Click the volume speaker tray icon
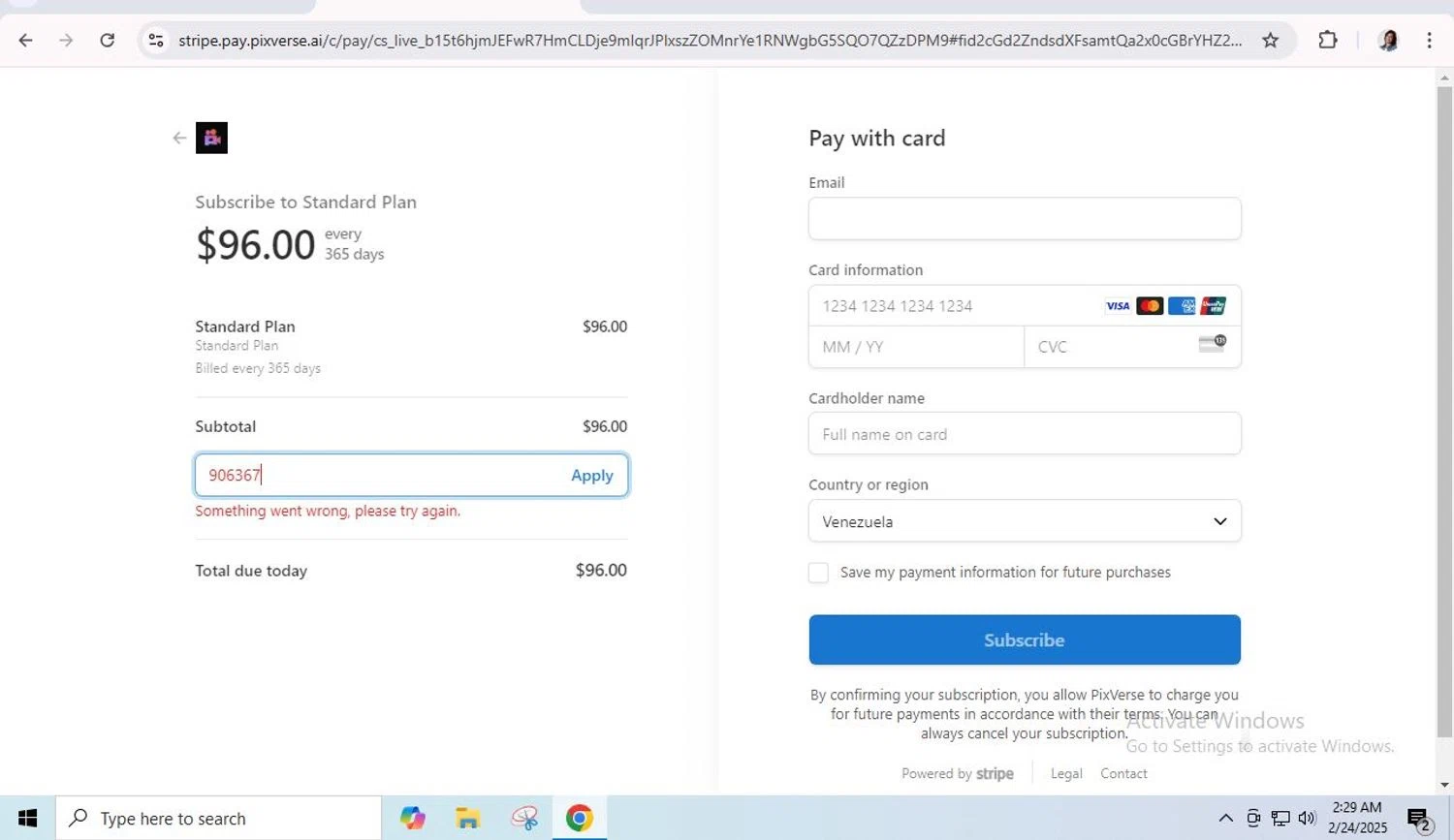Image resolution: width=1454 pixels, height=840 pixels. coord(1307,819)
